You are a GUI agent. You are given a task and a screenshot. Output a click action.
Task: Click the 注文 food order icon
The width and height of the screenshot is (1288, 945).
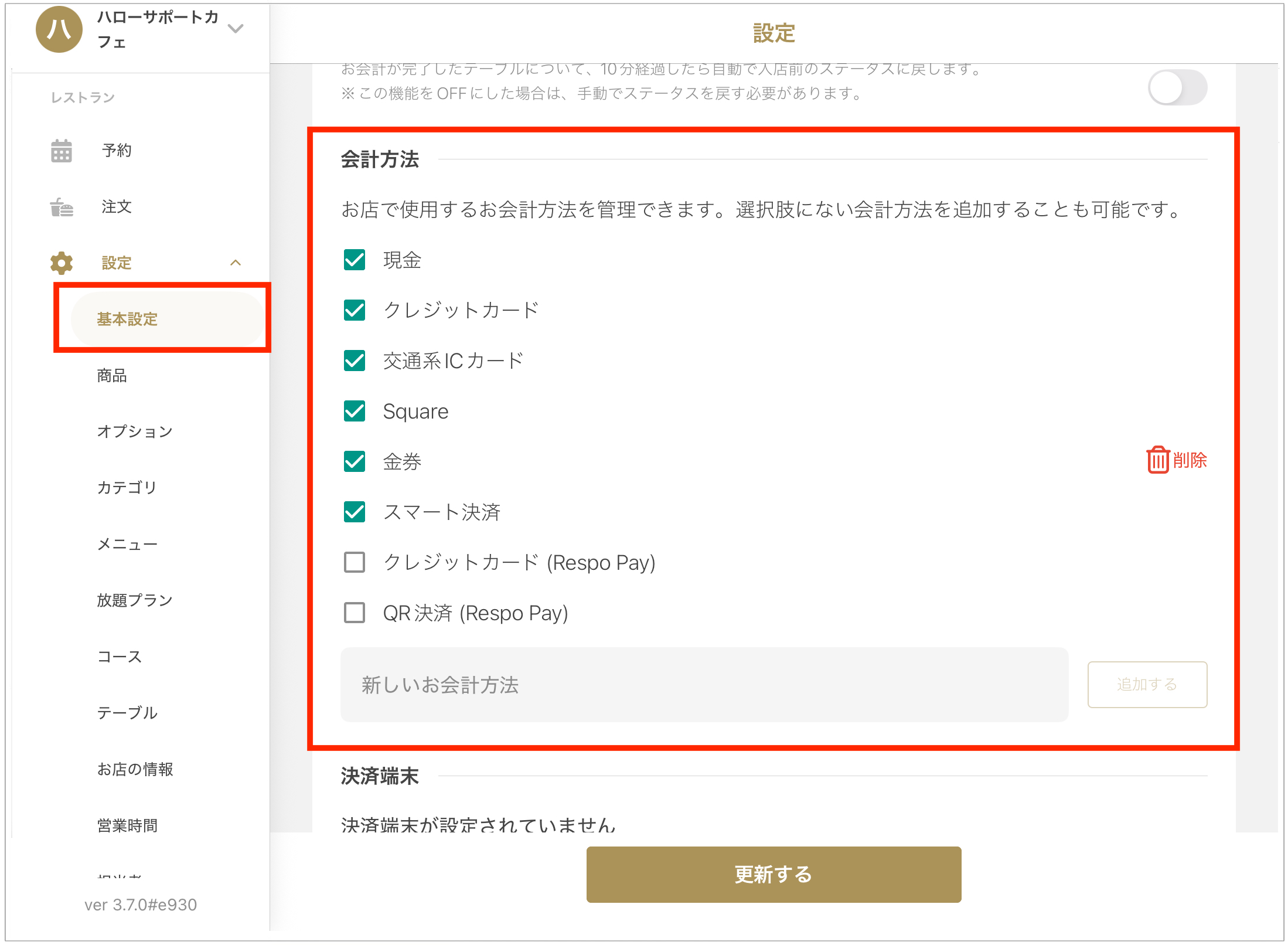pos(62,207)
